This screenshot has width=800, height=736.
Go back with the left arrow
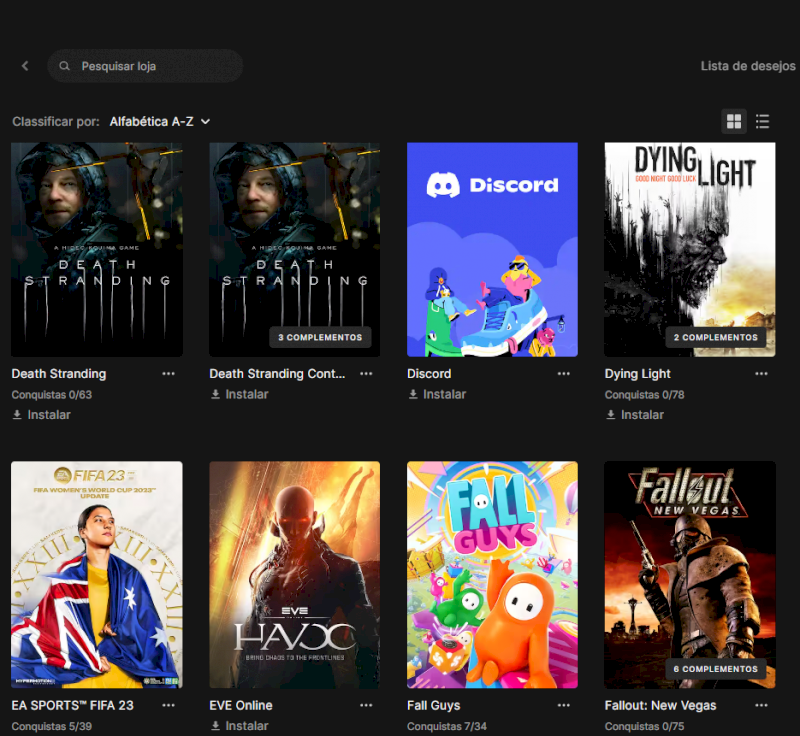coord(25,66)
